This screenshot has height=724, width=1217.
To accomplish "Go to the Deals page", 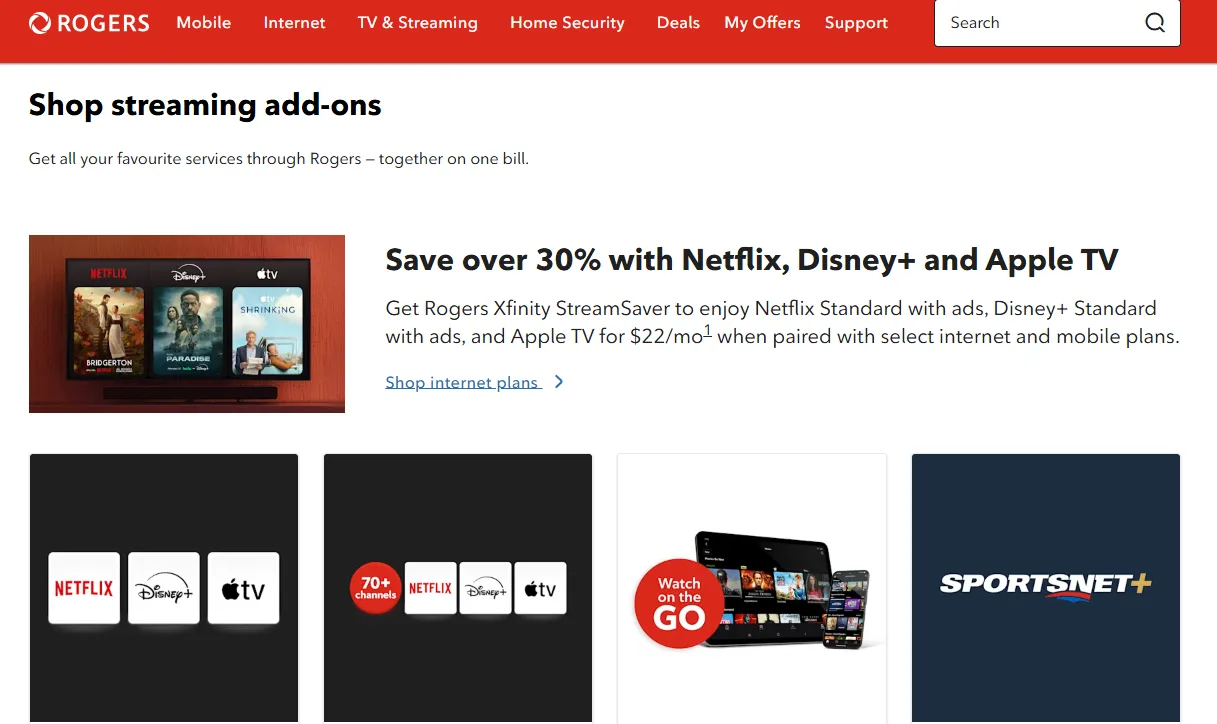I will [678, 22].
